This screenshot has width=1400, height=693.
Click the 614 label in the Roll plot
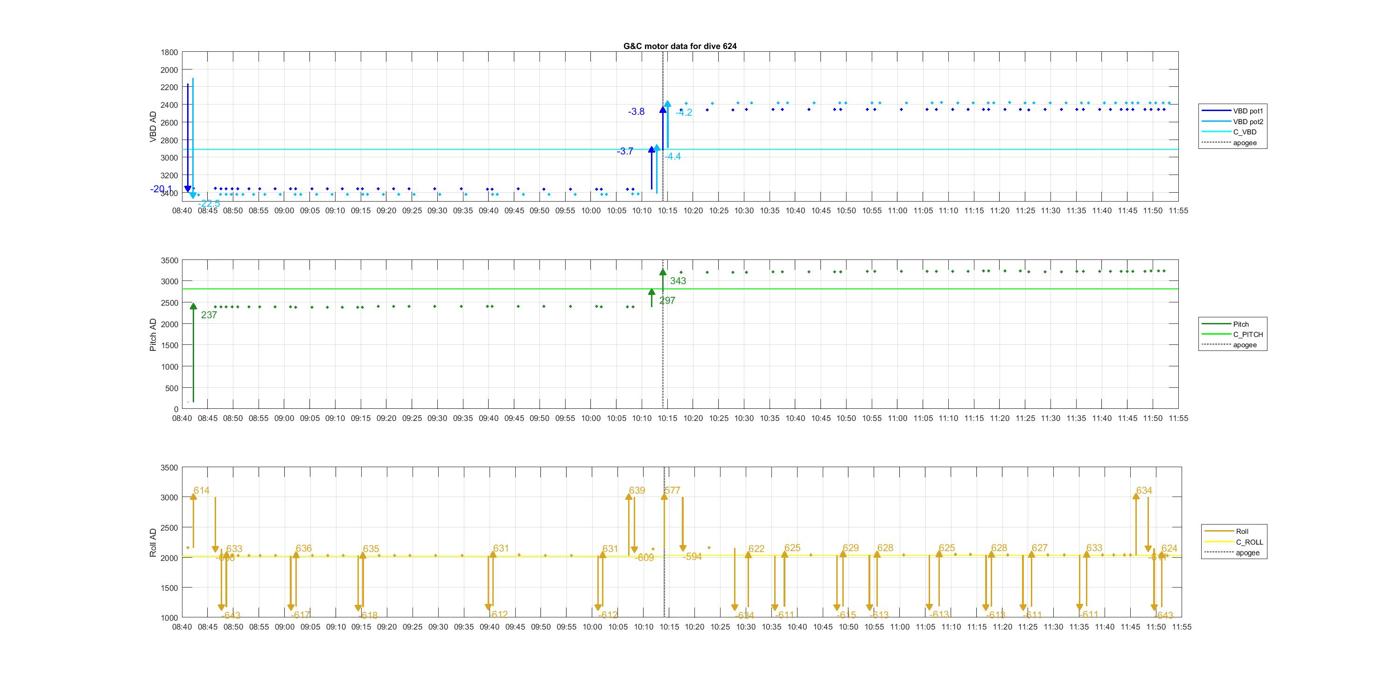[202, 491]
